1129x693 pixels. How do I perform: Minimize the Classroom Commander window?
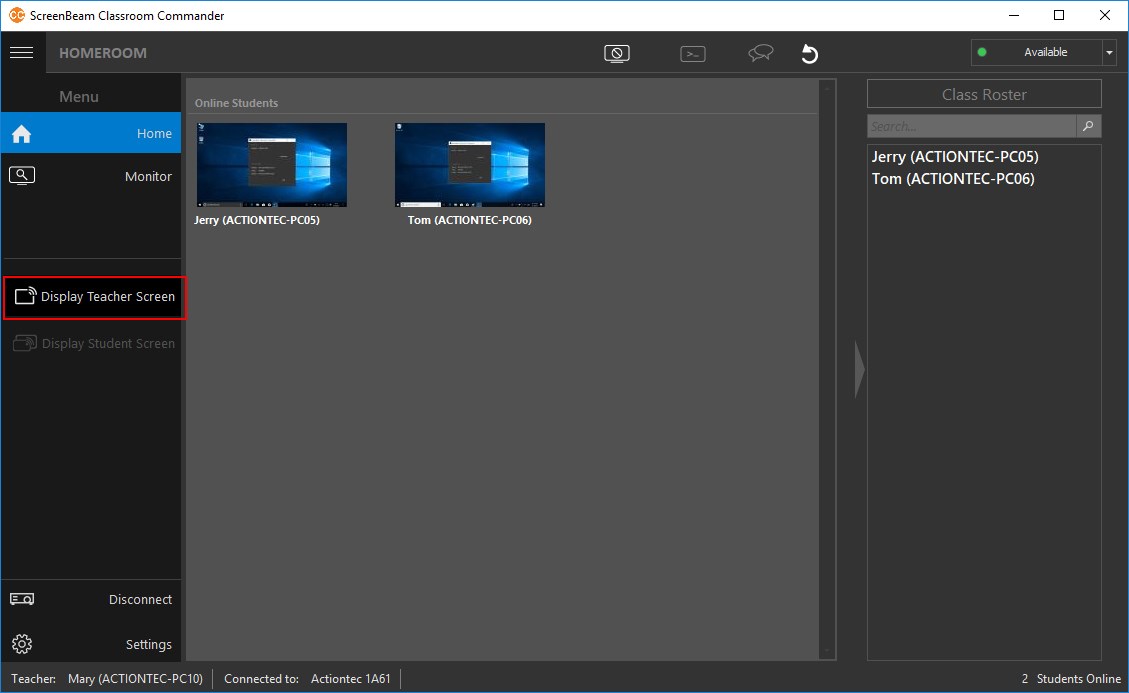1014,15
